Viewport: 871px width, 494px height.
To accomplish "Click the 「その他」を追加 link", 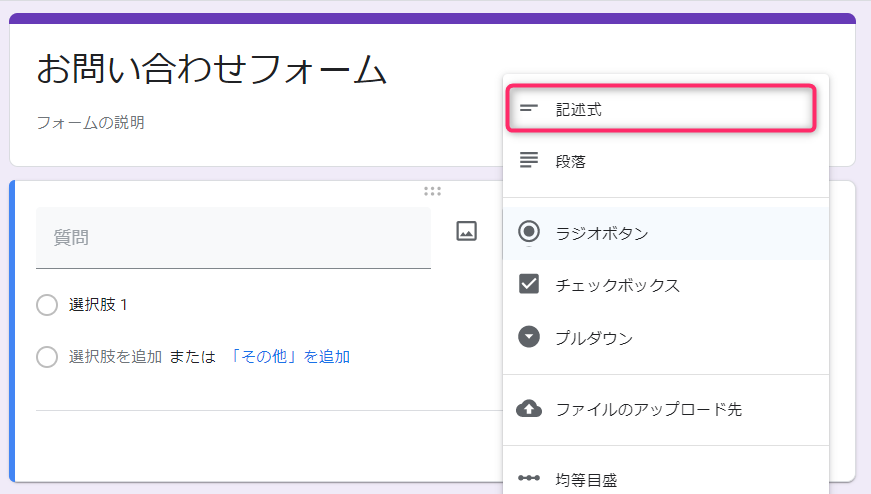I will [x=289, y=357].
